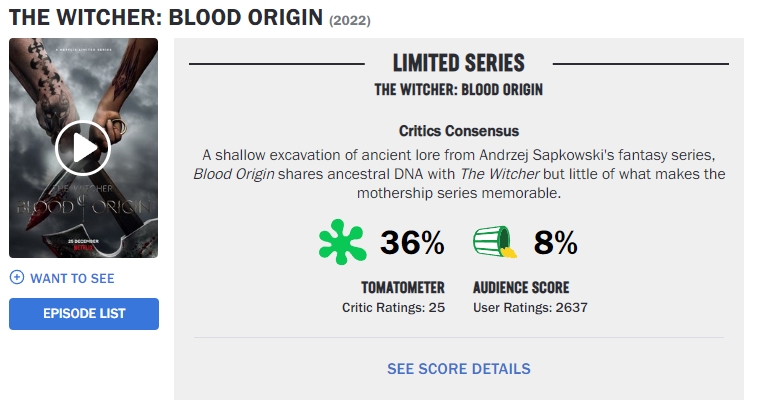
Task: Click the 36% Tomatometer score
Action: pos(412,243)
